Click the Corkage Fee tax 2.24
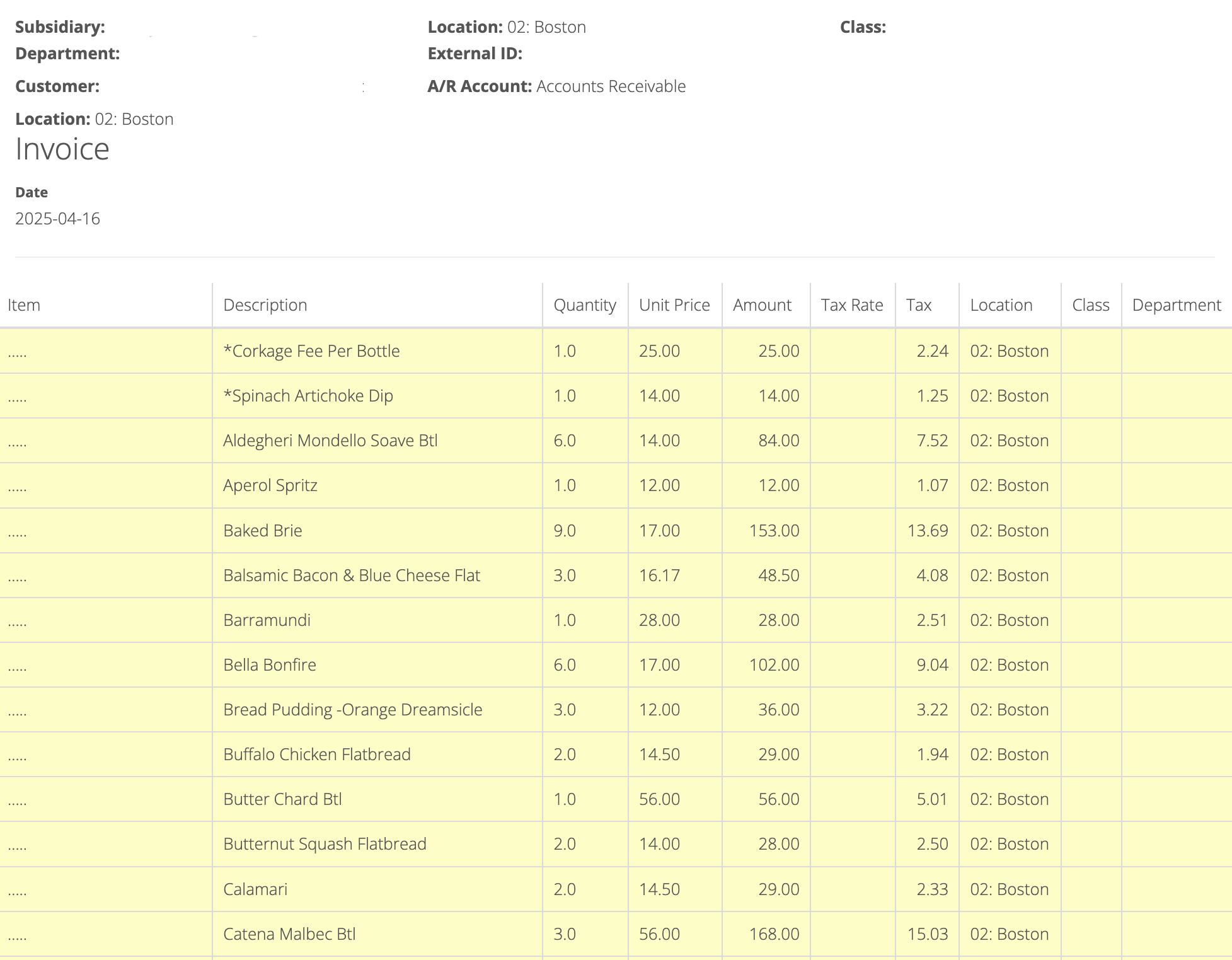Image resolution: width=1232 pixels, height=960 pixels. tap(932, 351)
